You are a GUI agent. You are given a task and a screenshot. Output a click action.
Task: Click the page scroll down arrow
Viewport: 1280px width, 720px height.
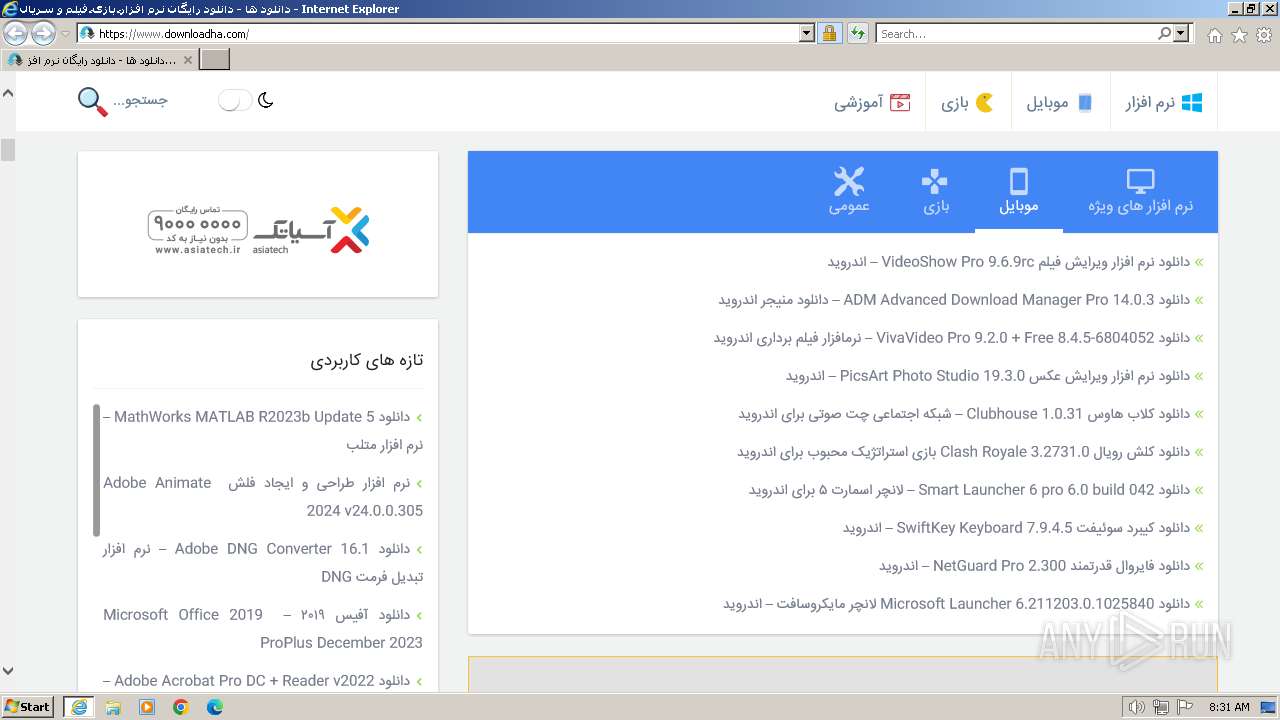[x=8, y=671]
